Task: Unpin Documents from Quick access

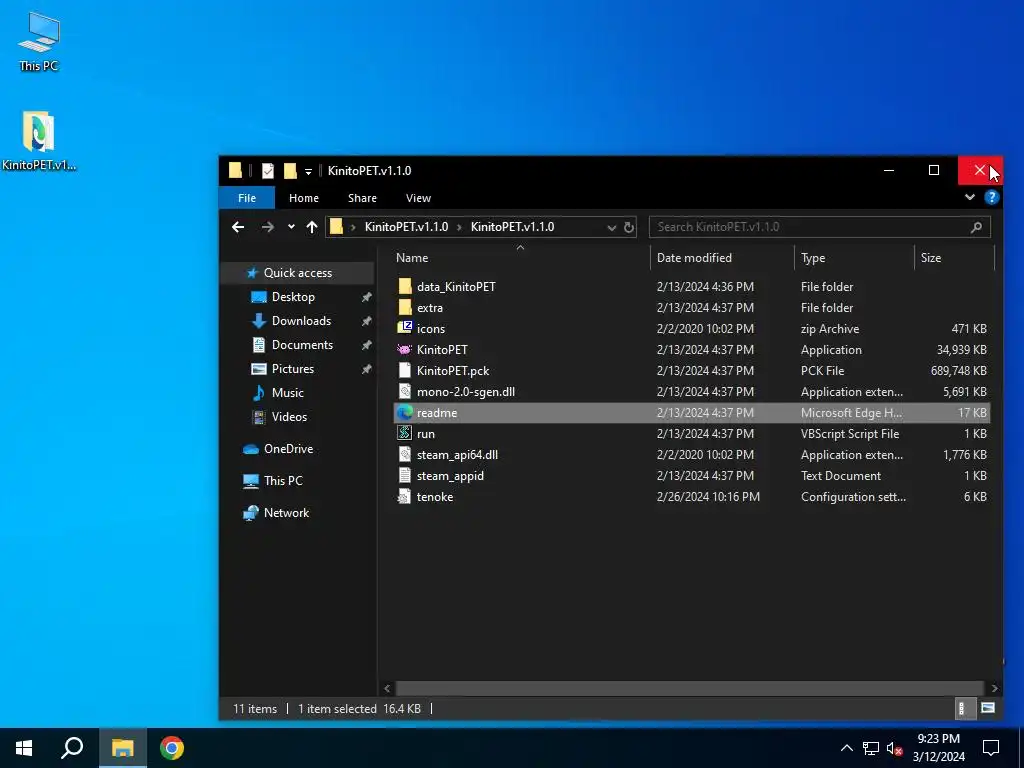Action: pos(366,345)
